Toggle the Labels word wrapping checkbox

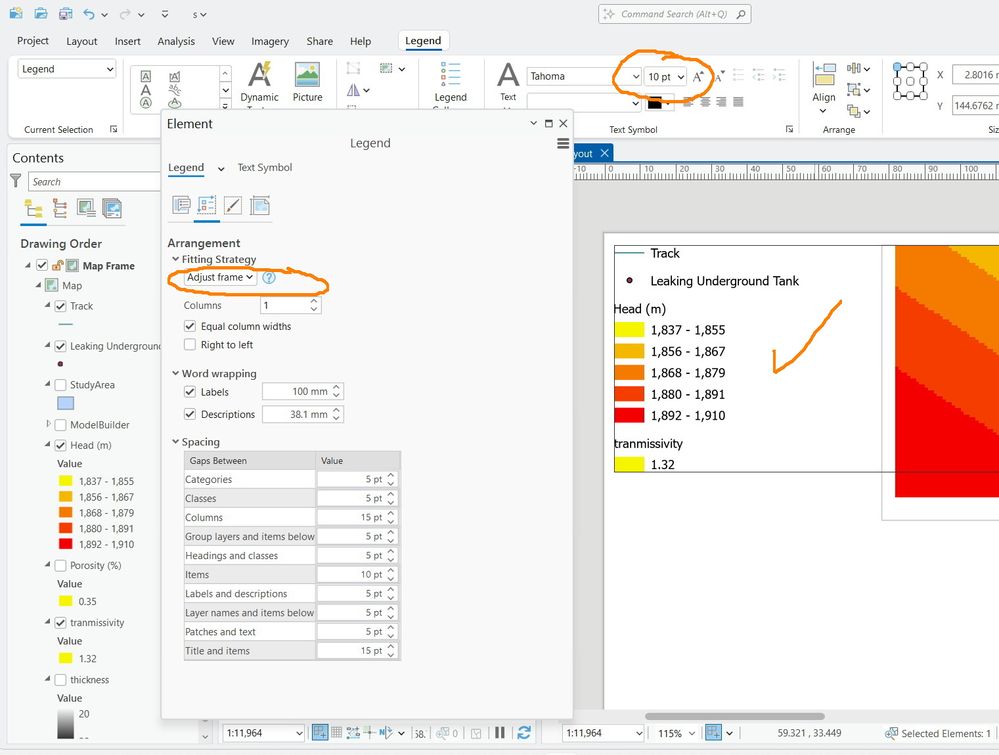(190, 392)
